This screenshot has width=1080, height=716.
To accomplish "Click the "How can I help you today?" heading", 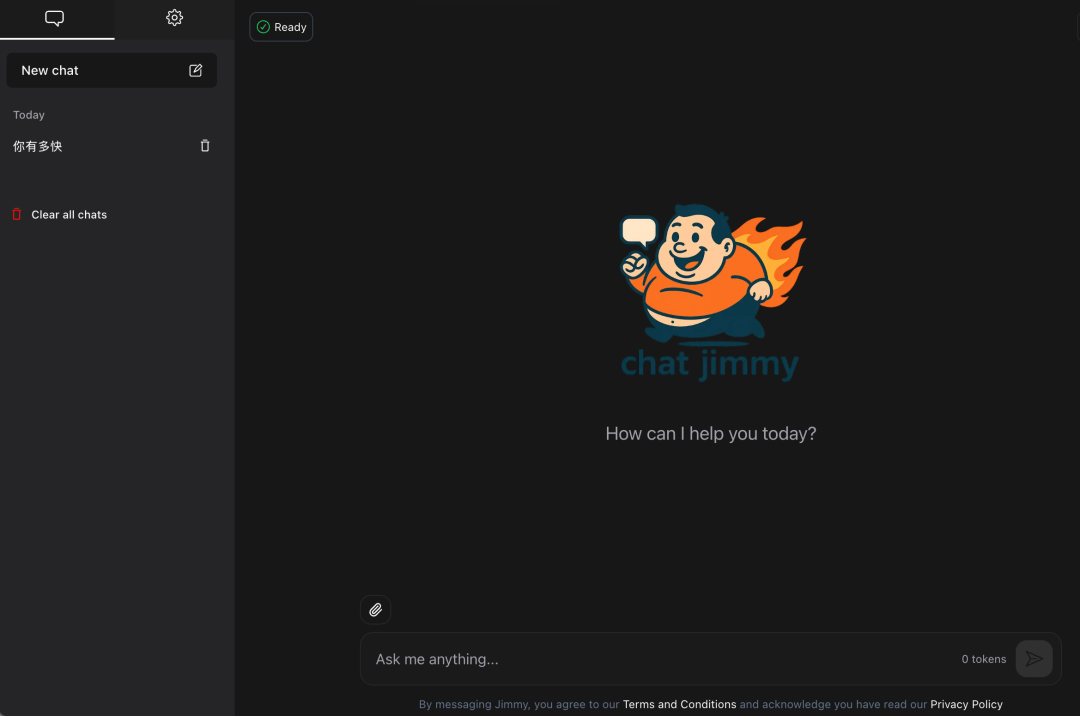I will (x=710, y=434).
